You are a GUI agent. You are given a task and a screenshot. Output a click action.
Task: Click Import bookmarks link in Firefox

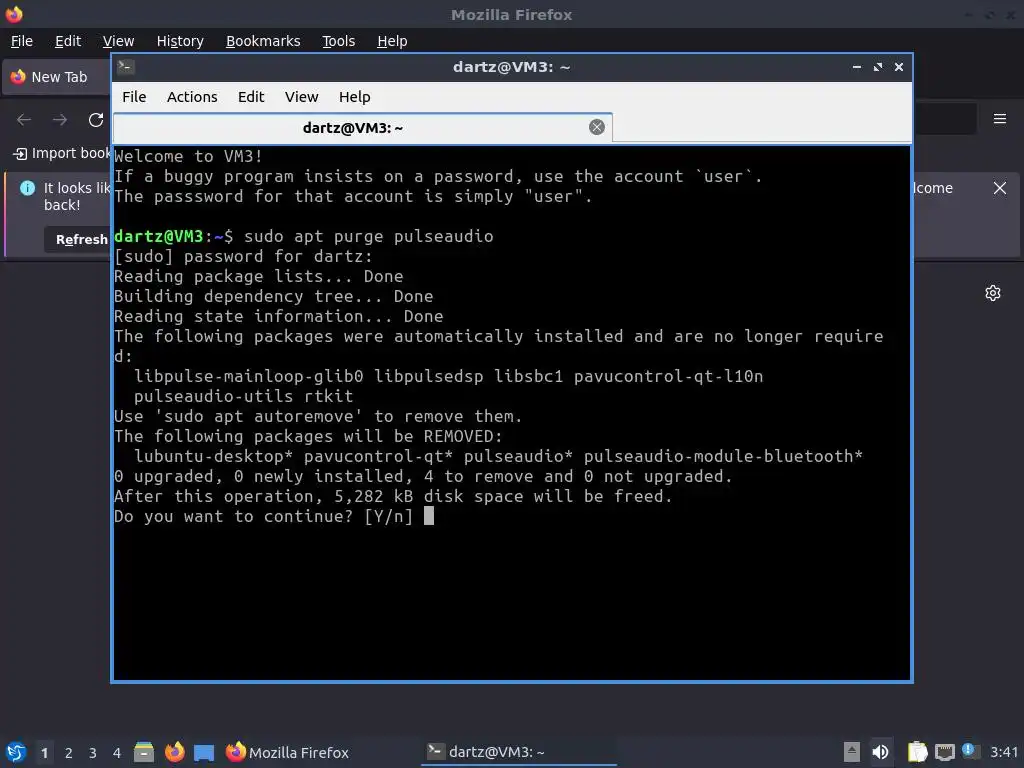[x=62, y=153]
